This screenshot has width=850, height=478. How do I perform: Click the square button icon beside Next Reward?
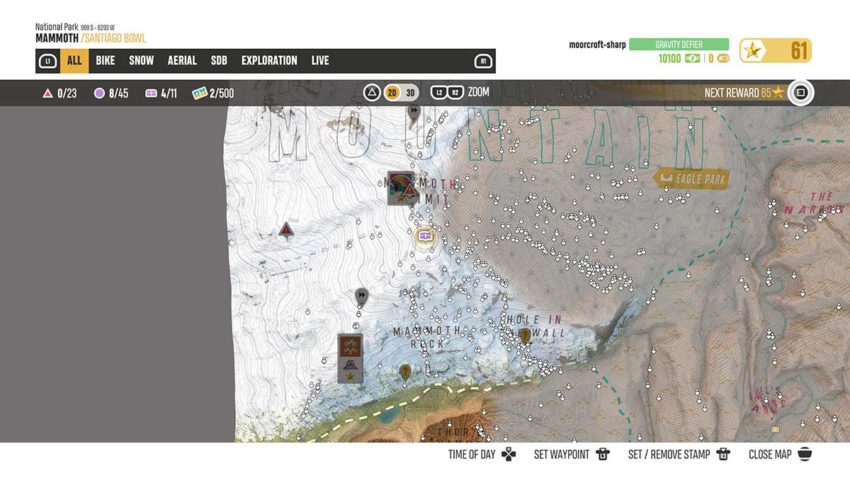pyautogui.click(x=801, y=93)
